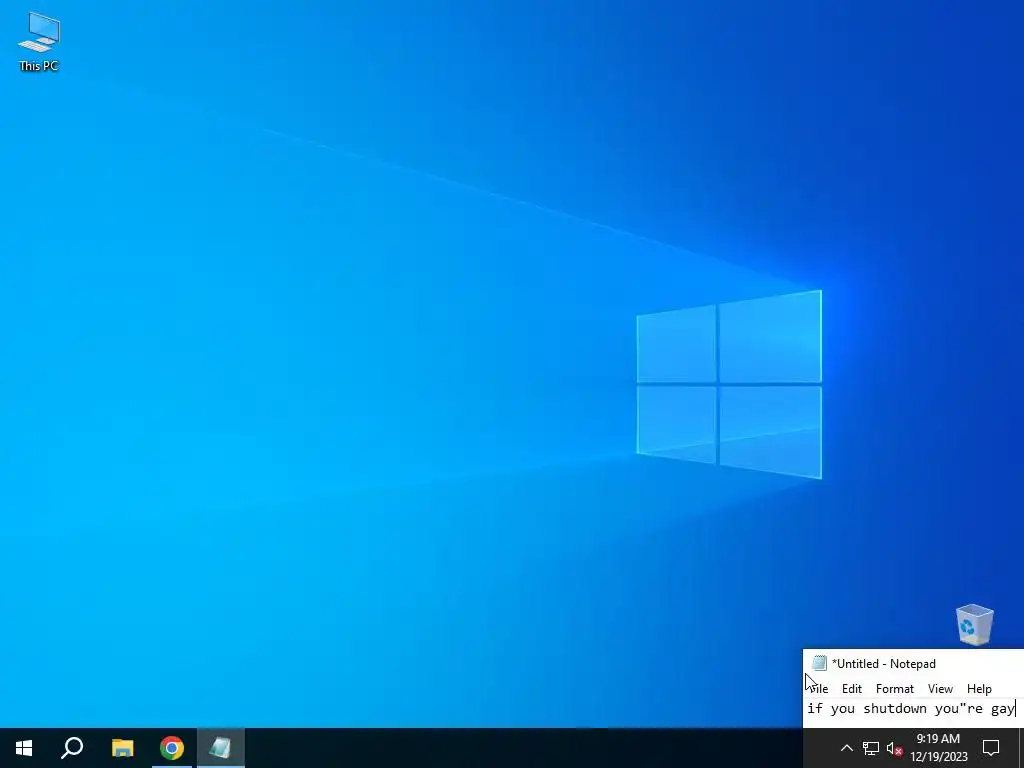Click inside the Notepad text area

click(913, 712)
